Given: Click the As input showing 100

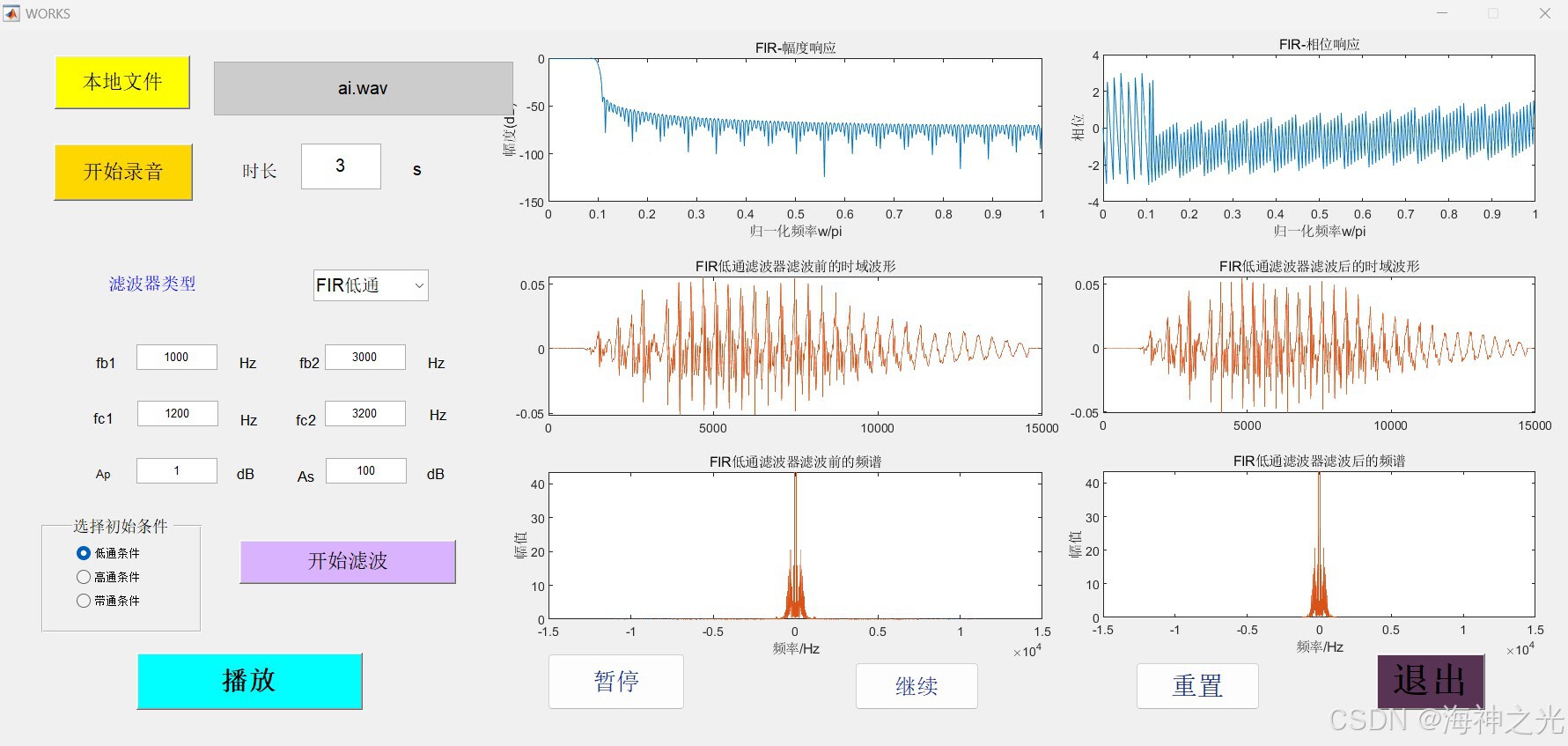Looking at the screenshot, I should click(366, 470).
